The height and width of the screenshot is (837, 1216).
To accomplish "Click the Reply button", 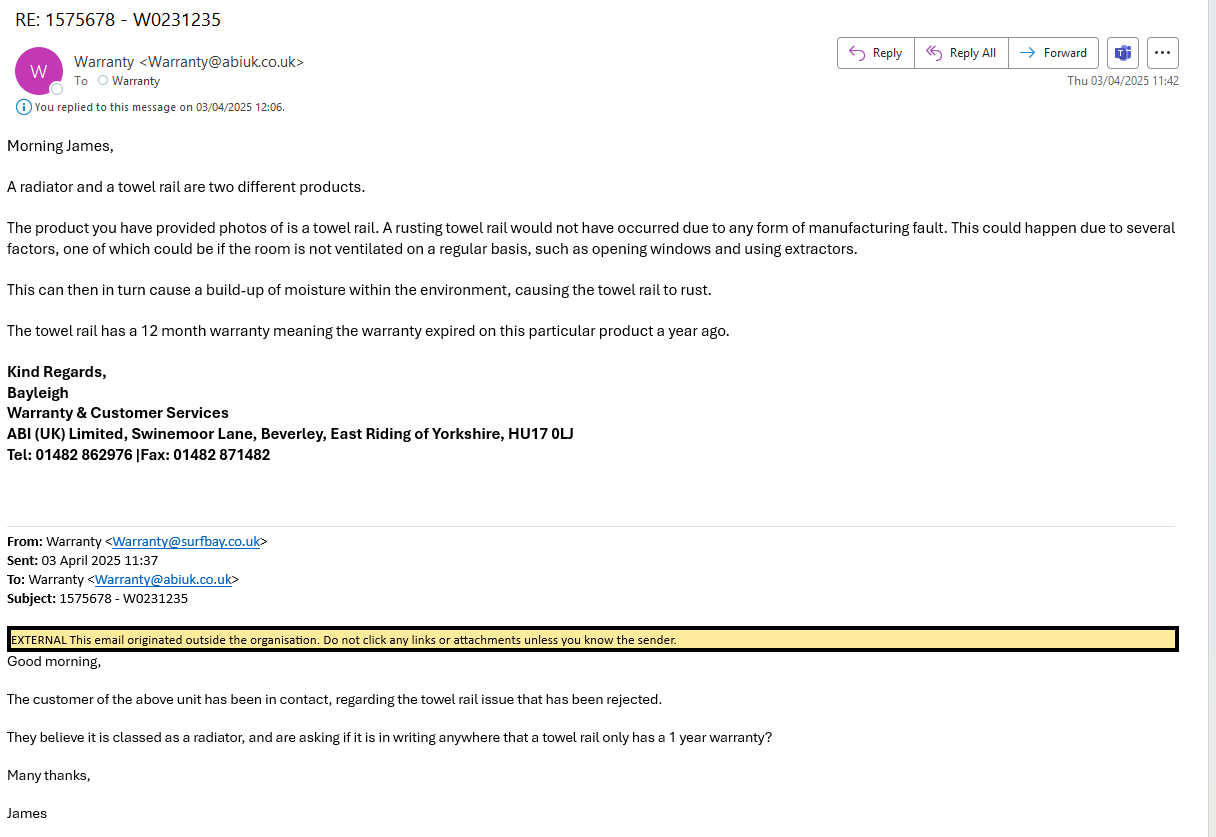I will (x=875, y=53).
